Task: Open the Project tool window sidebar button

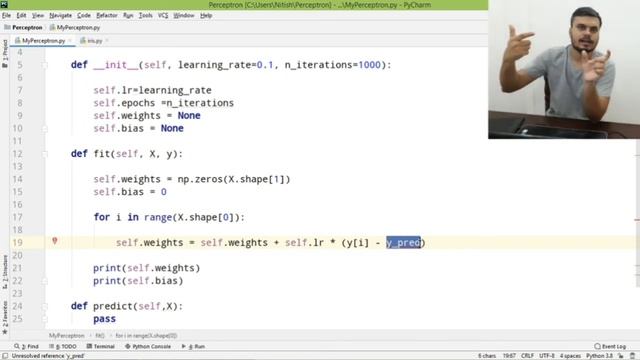Action: click(x=5, y=53)
